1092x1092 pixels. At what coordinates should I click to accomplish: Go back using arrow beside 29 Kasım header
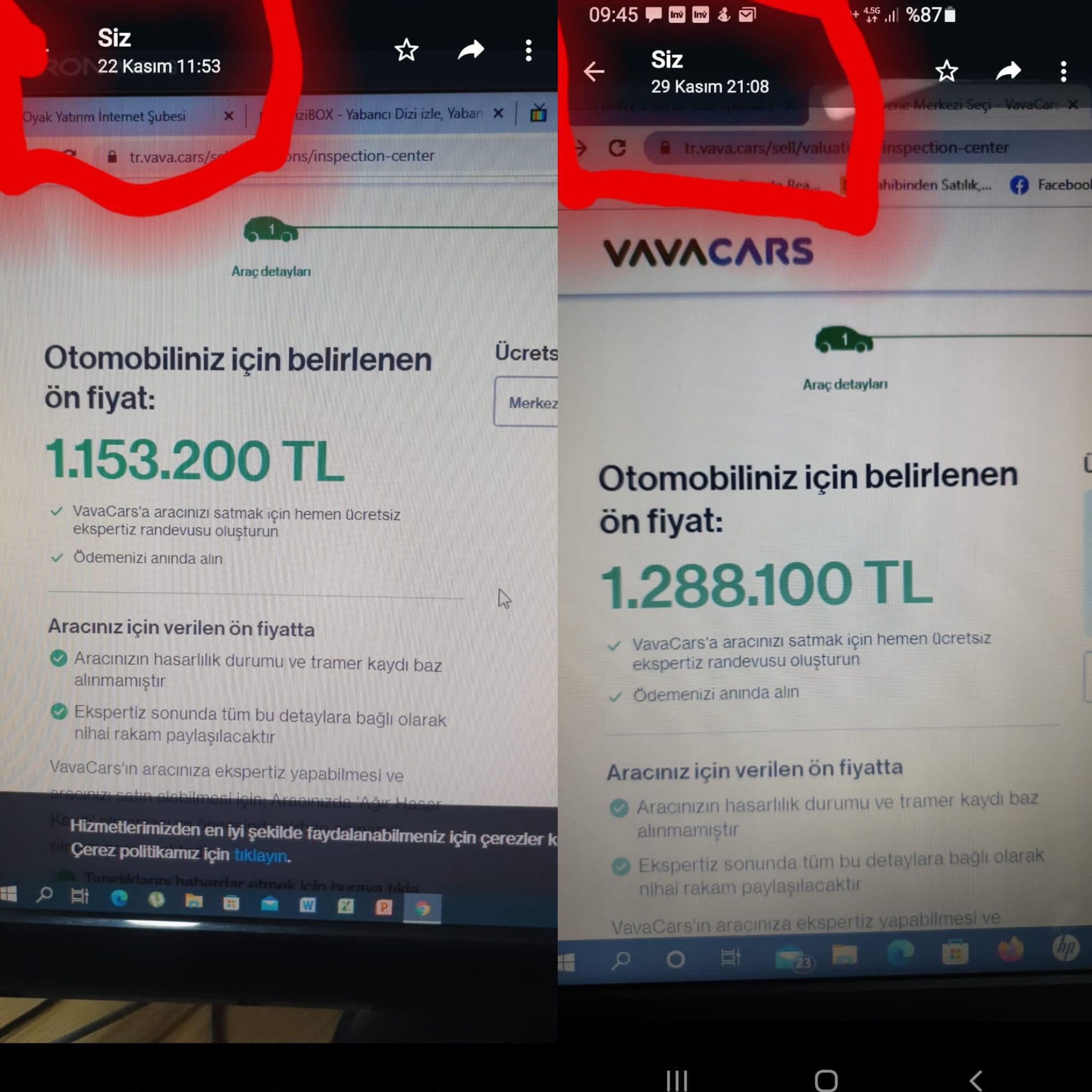[x=594, y=72]
